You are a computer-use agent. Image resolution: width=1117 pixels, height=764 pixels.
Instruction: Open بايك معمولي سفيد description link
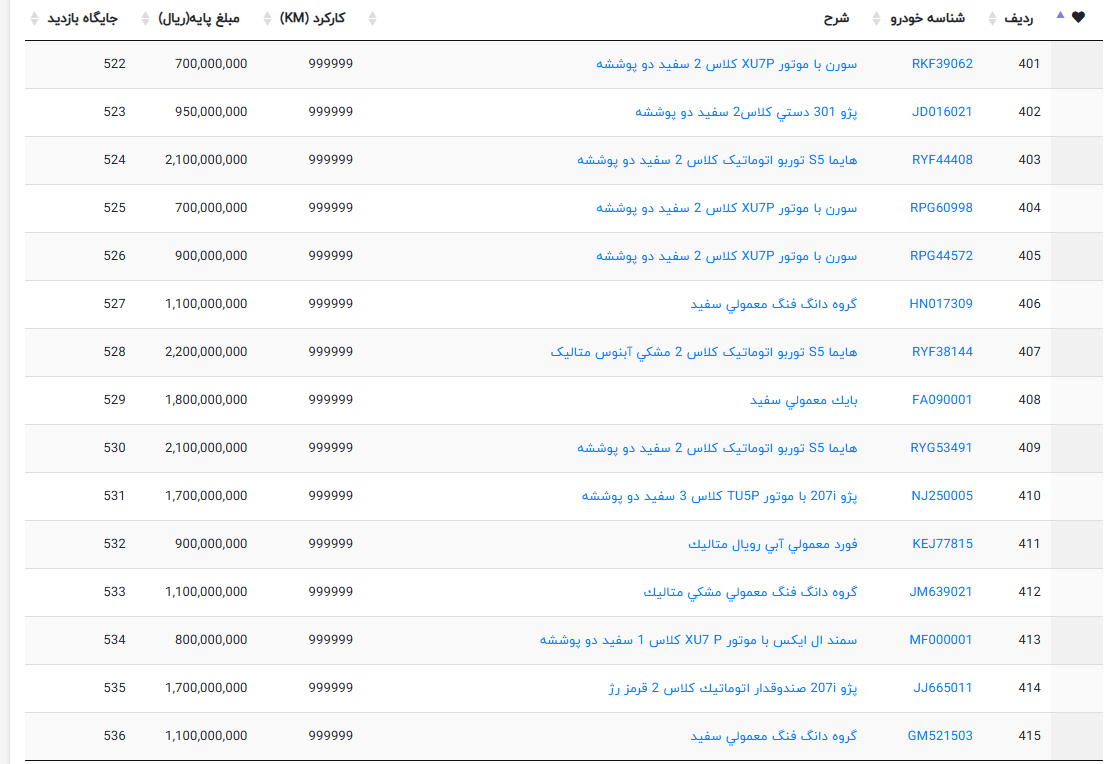coord(804,400)
